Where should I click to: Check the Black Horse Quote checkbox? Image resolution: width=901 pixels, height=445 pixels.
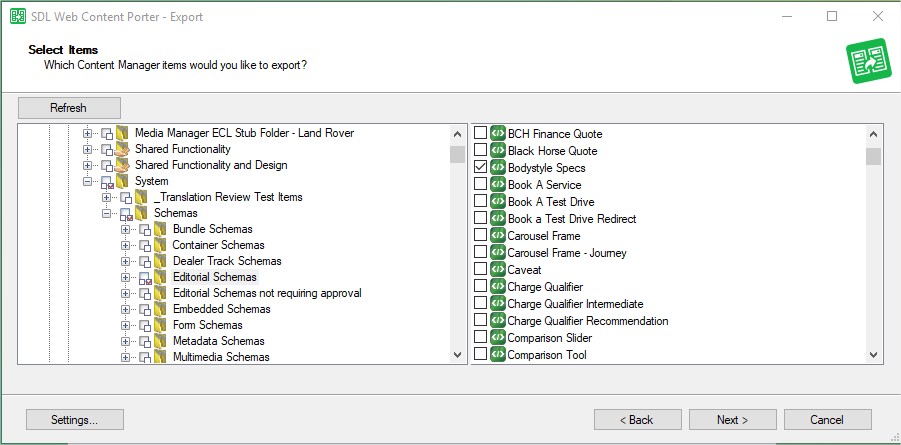tap(480, 150)
